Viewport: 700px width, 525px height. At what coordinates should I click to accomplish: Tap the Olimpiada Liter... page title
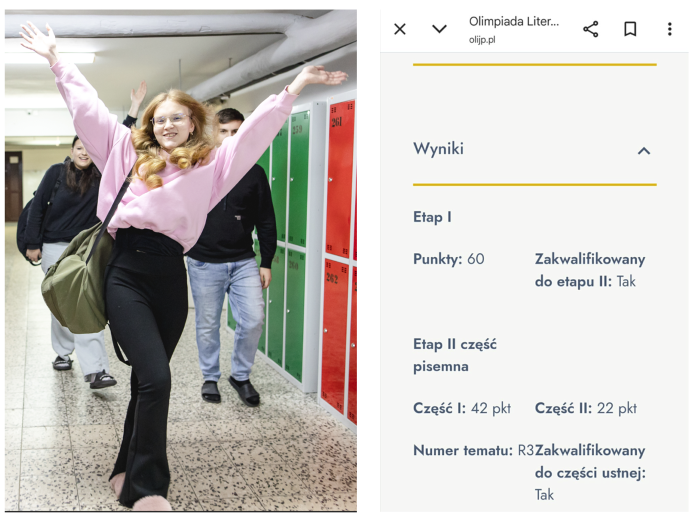point(514,21)
